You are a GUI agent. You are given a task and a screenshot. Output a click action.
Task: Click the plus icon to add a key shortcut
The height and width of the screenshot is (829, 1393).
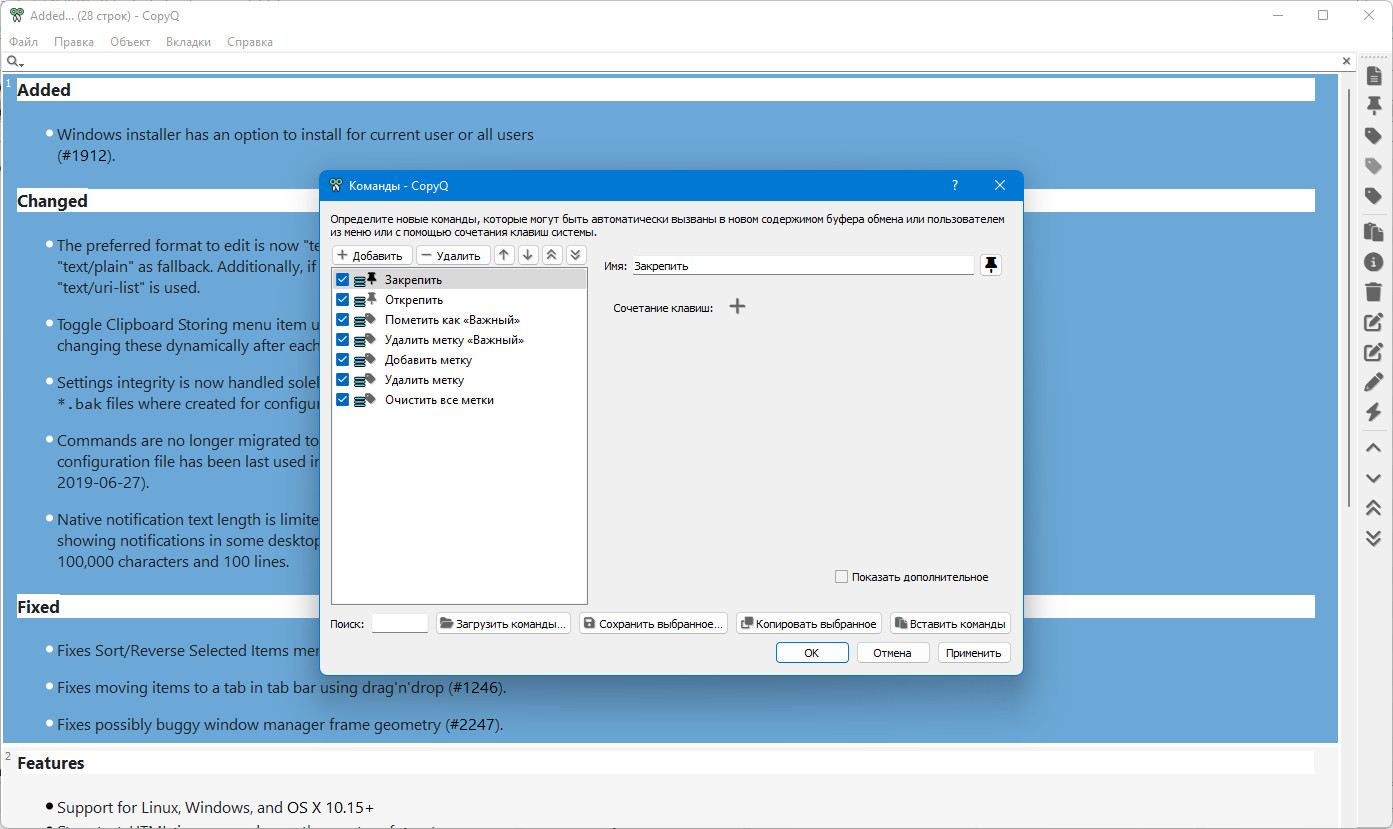point(737,307)
